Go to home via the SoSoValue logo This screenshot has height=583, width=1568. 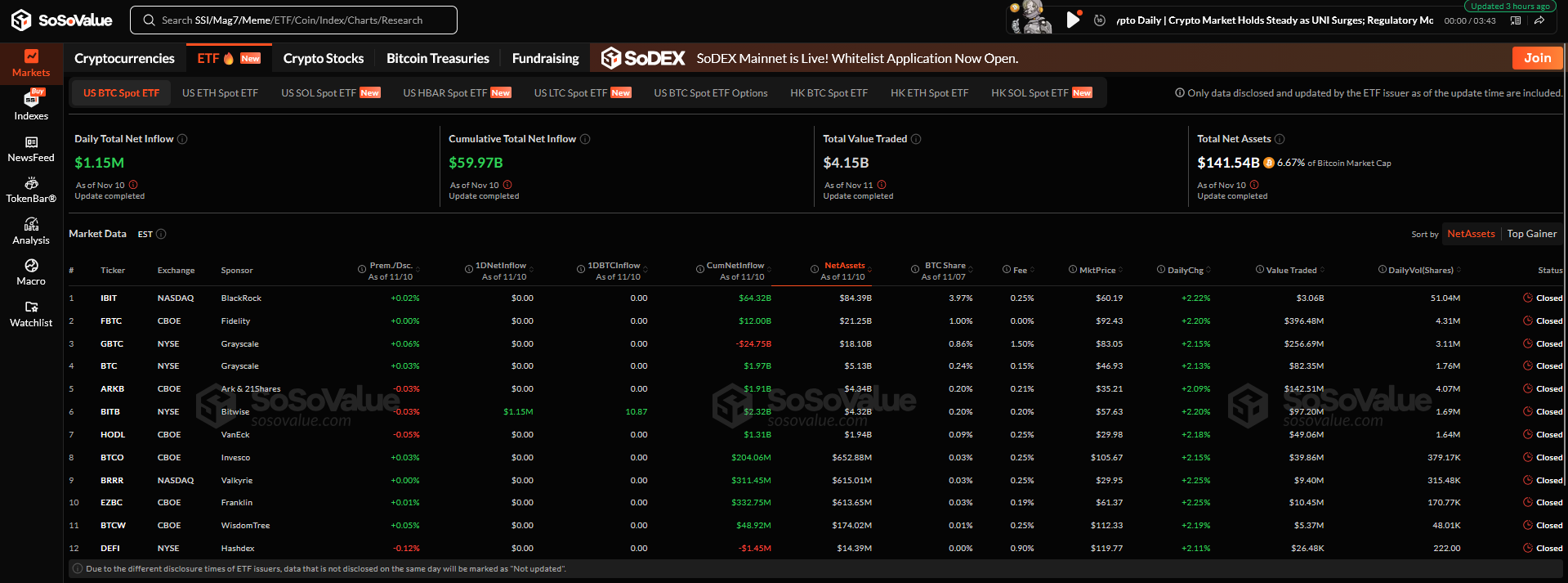62,20
